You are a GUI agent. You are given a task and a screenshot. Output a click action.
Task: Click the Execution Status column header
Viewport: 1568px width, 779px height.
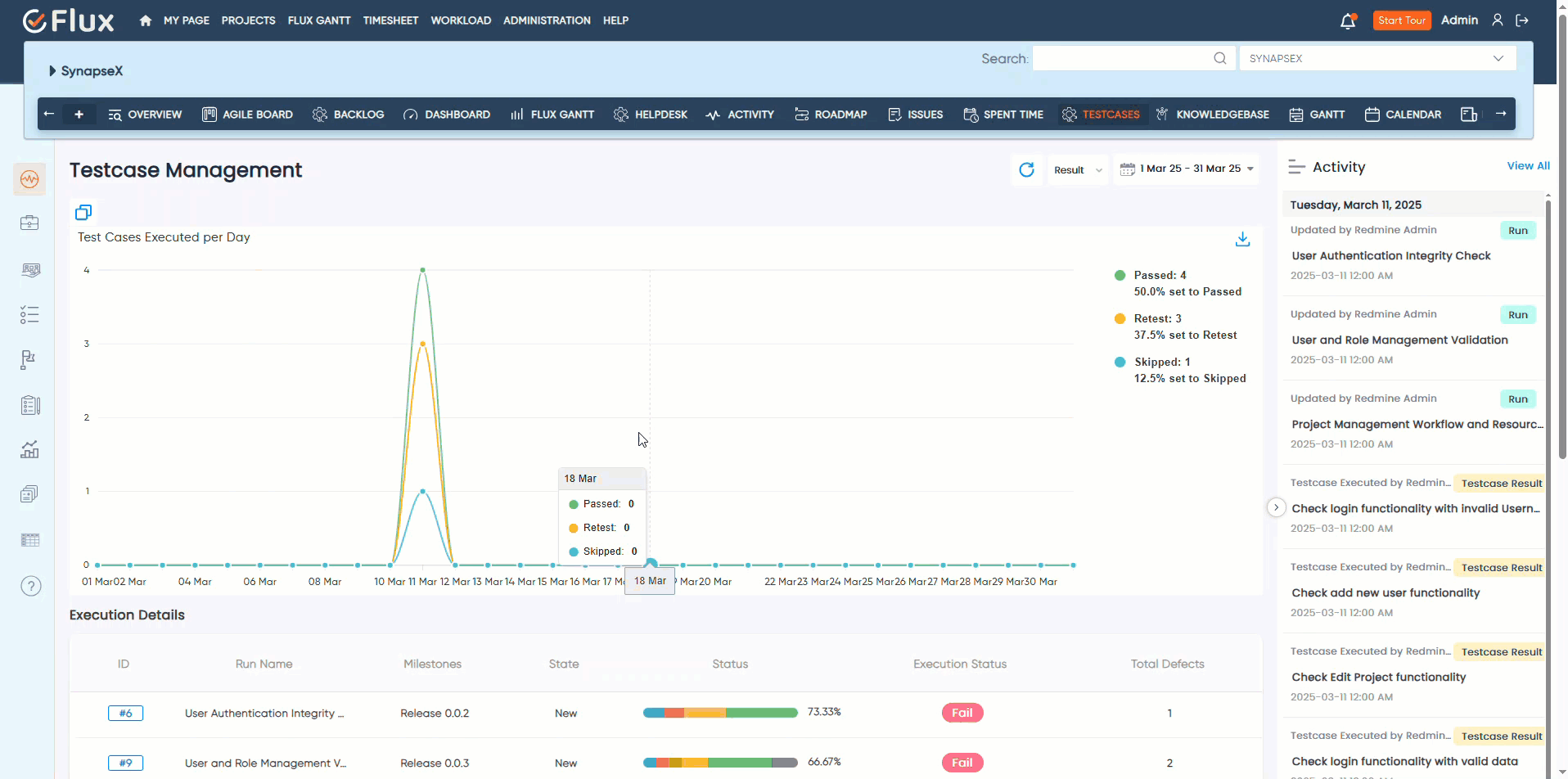[x=960, y=664]
